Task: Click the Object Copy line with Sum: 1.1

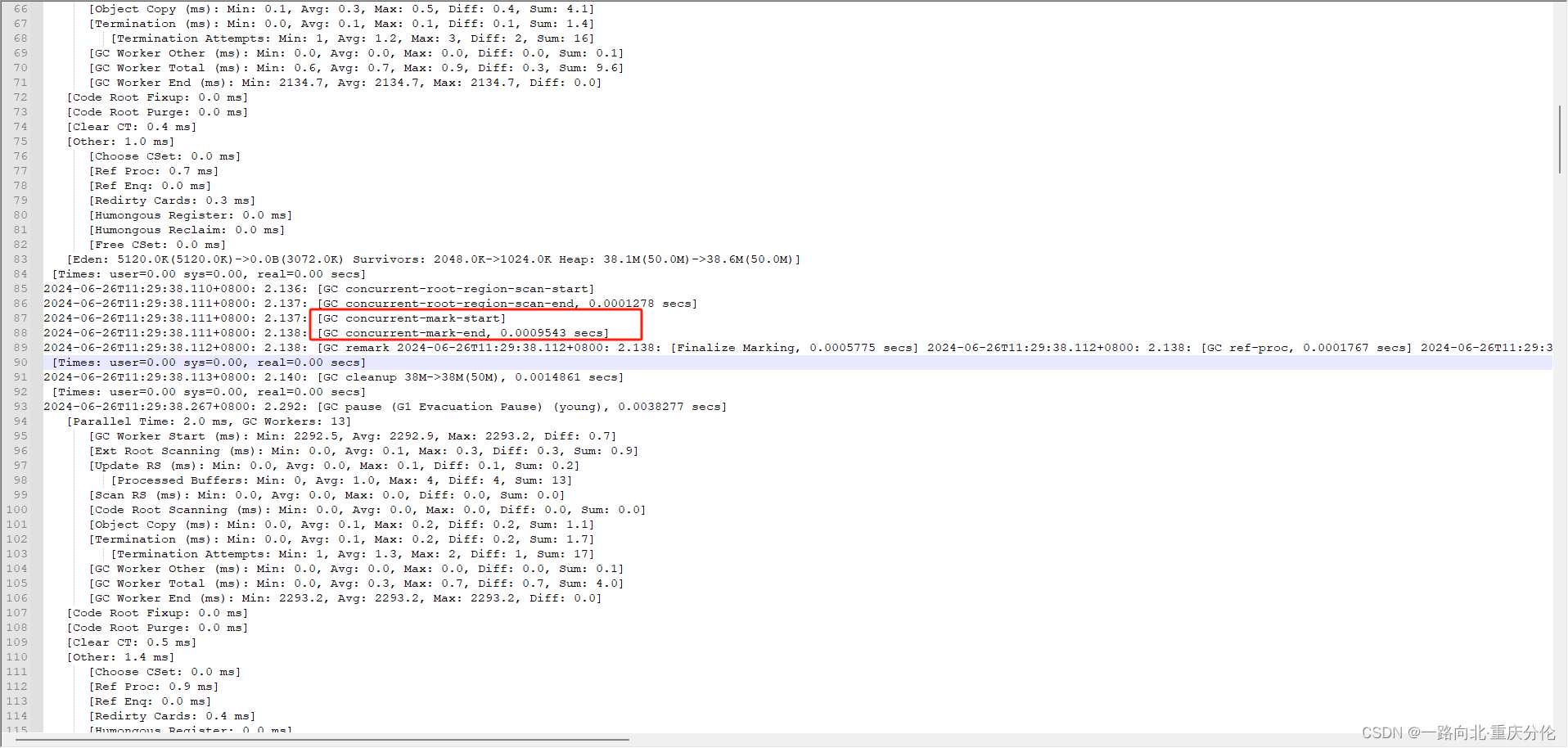Action: pos(342,525)
